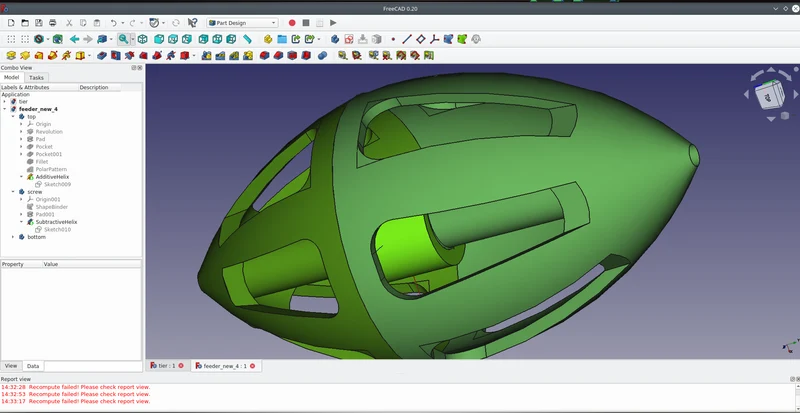Click the Print icon

pyautogui.click(x=53, y=23)
